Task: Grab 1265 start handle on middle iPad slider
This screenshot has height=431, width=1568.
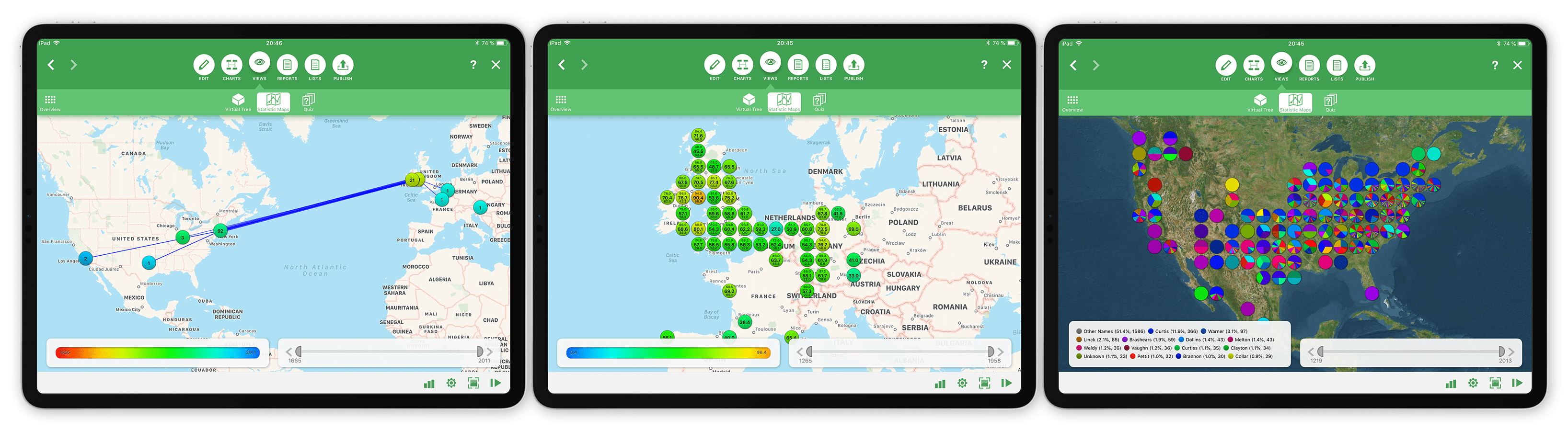Action: pyautogui.click(x=809, y=352)
